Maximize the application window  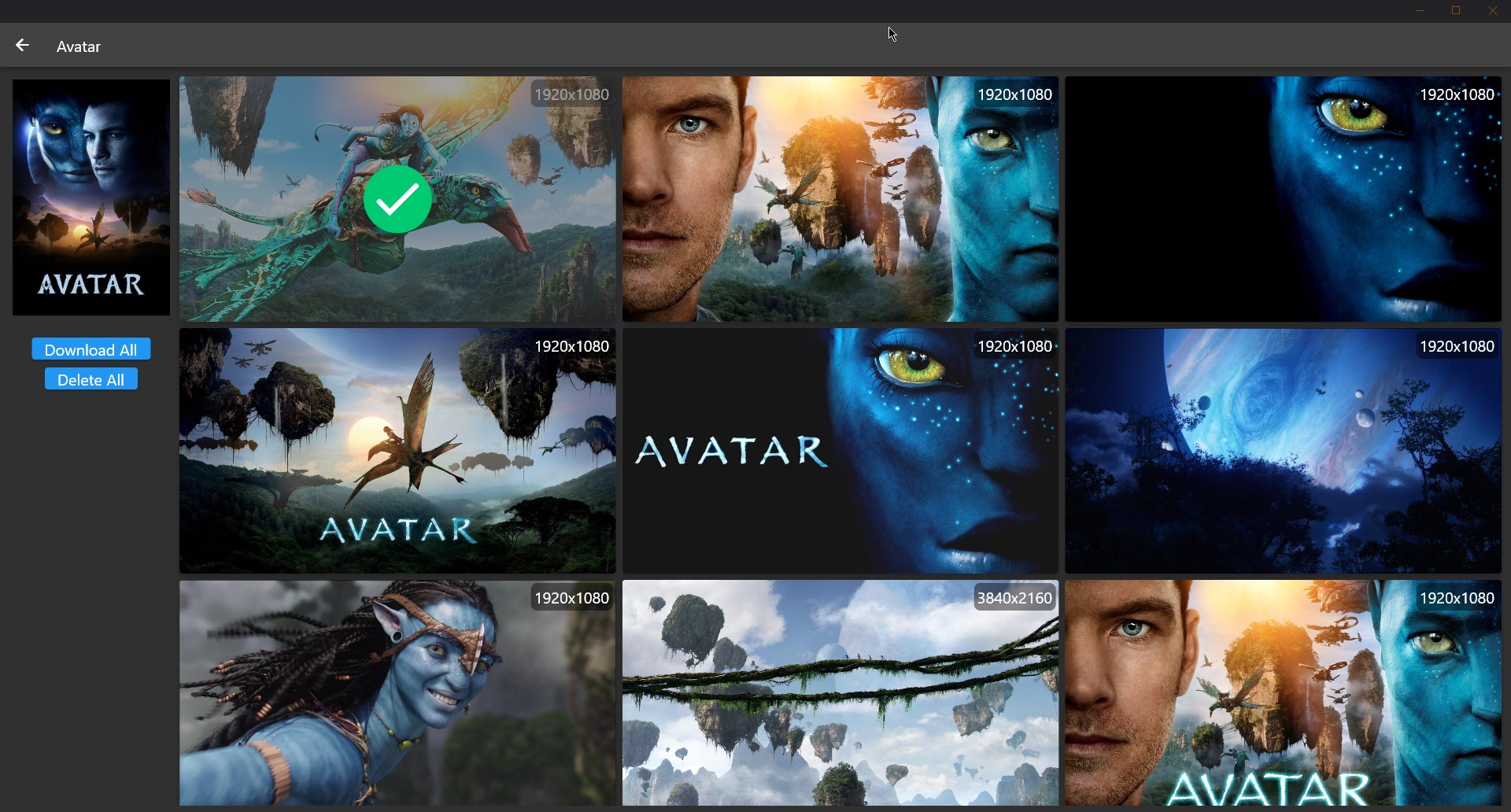coord(1456,11)
